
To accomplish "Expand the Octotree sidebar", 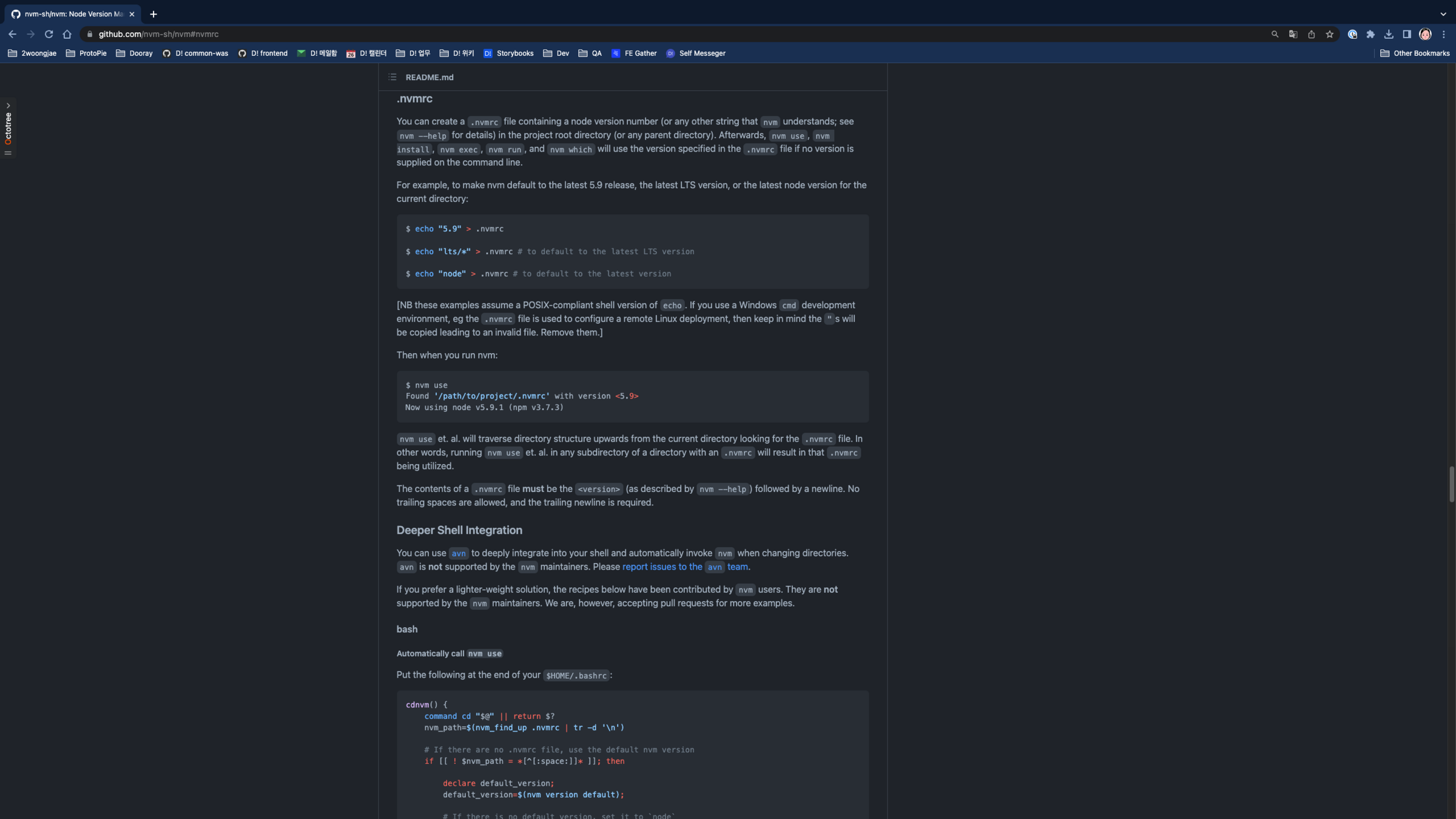I will (x=8, y=106).
